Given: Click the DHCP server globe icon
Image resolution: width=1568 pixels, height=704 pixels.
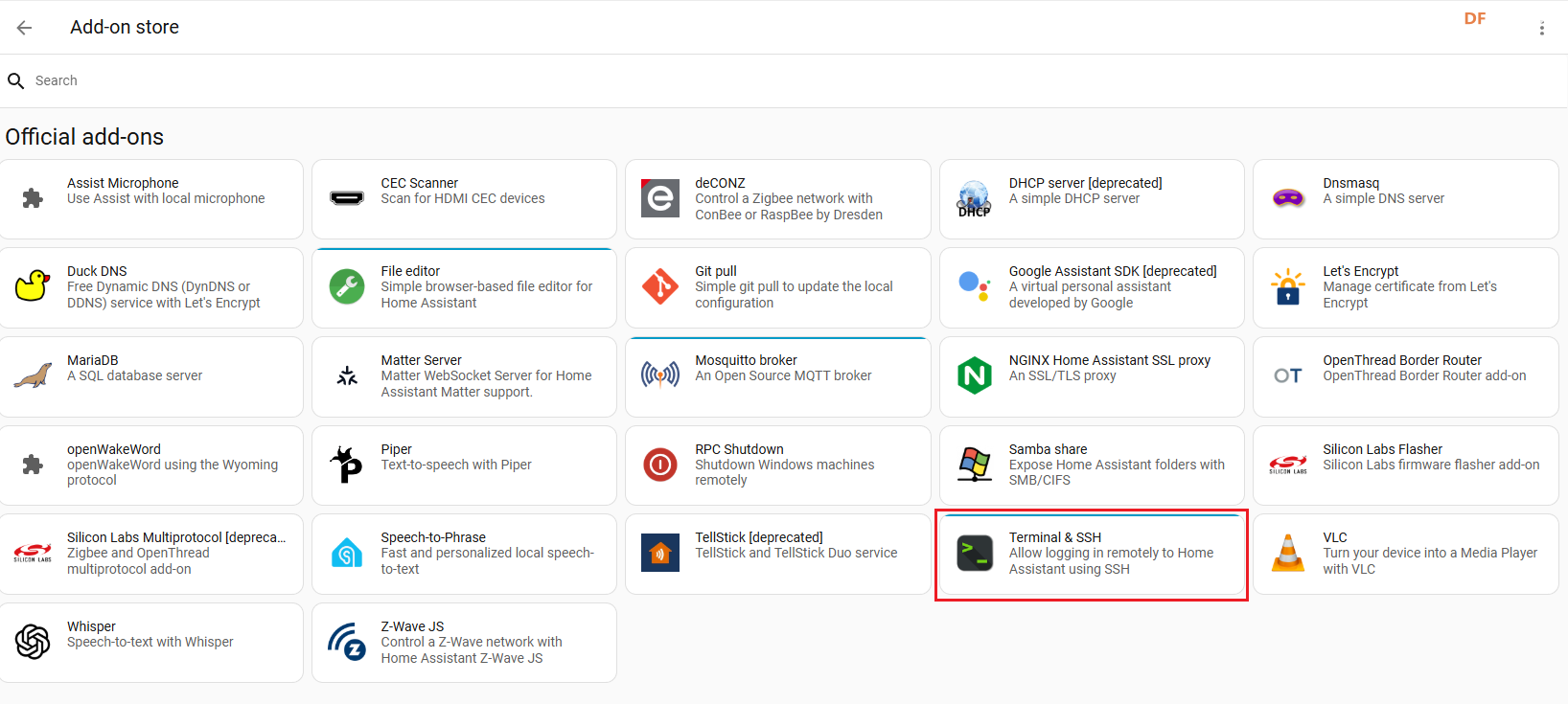Looking at the screenshot, I should pos(974,198).
